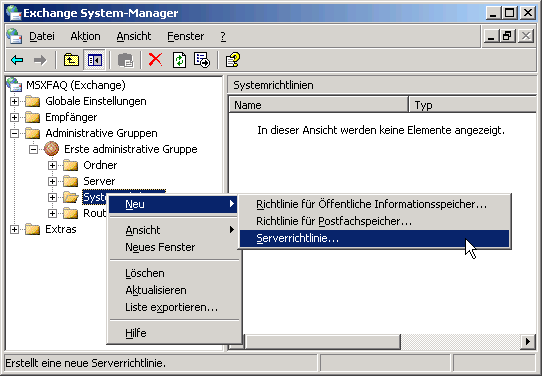Viewport: 542px width, 376px height.
Task: Open the Fenster menu
Action: [186, 36]
